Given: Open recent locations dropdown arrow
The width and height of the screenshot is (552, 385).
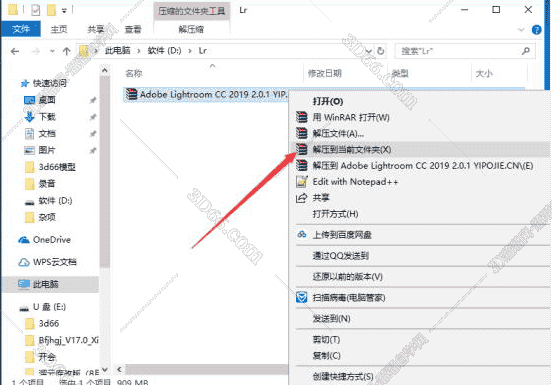Looking at the screenshot, I should [x=52, y=51].
